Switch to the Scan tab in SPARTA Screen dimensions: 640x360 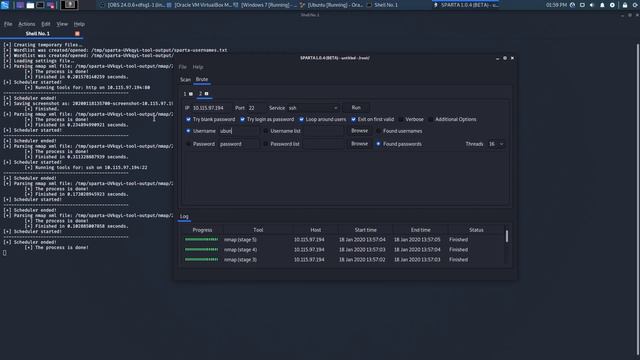185,80
